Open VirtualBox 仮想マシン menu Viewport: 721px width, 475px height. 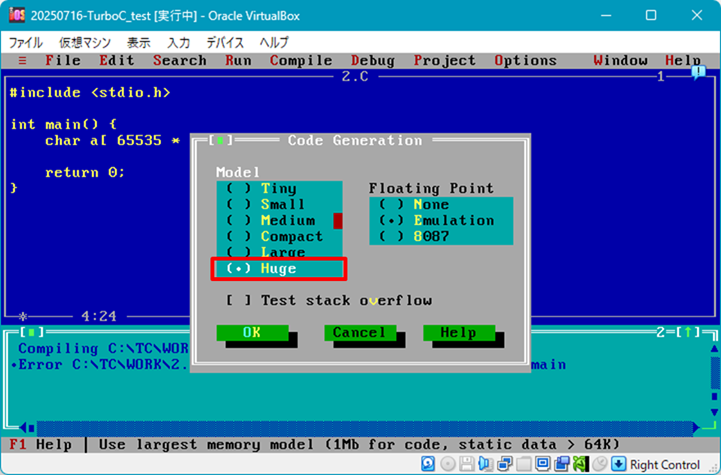[85, 42]
